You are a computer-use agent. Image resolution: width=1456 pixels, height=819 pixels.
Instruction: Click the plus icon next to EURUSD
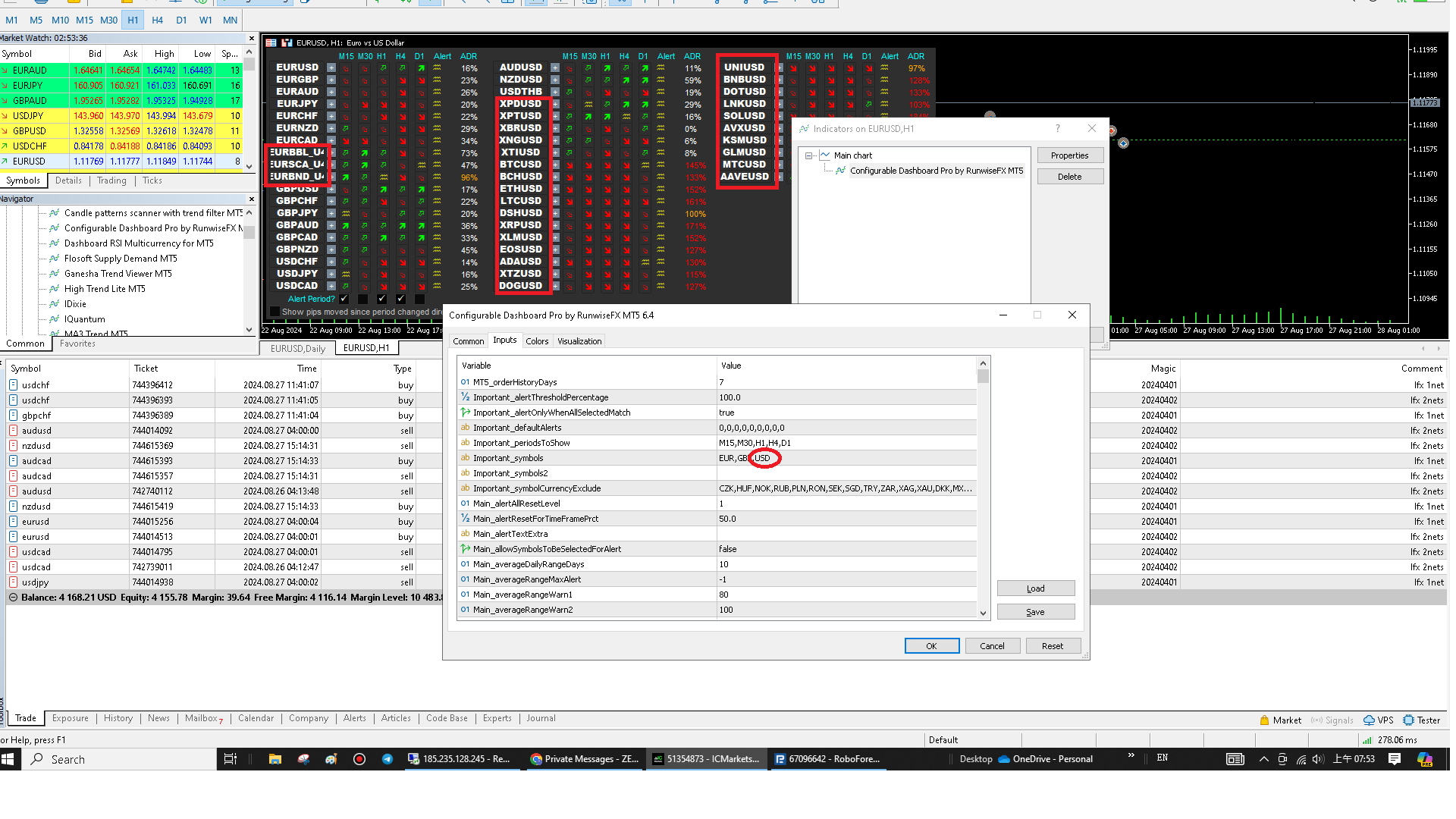click(331, 67)
